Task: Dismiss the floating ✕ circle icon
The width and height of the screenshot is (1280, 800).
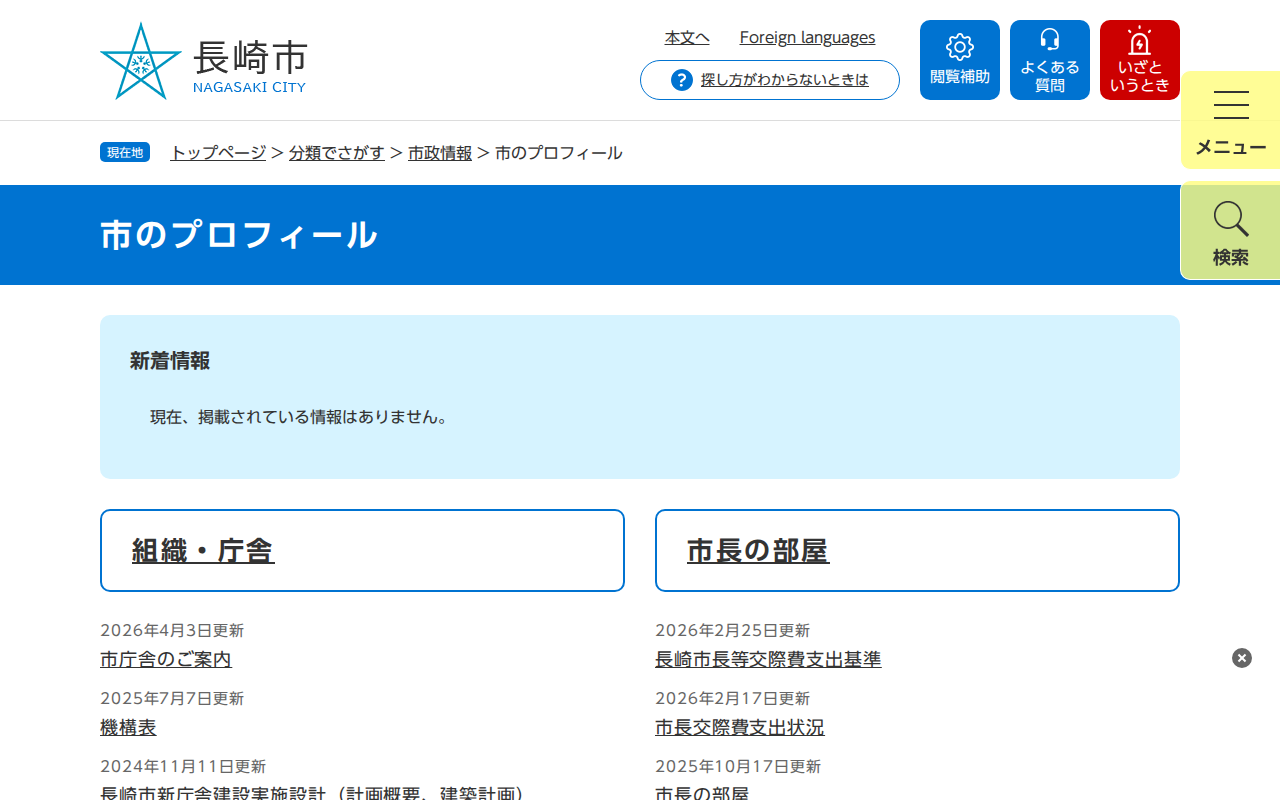Action: pyautogui.click(x=1241, y=657)
